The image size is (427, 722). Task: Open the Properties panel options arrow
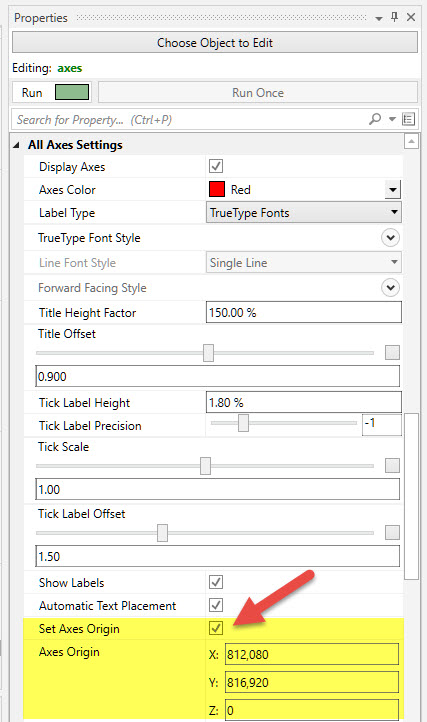pyautogui.click(x=379, y=18)
